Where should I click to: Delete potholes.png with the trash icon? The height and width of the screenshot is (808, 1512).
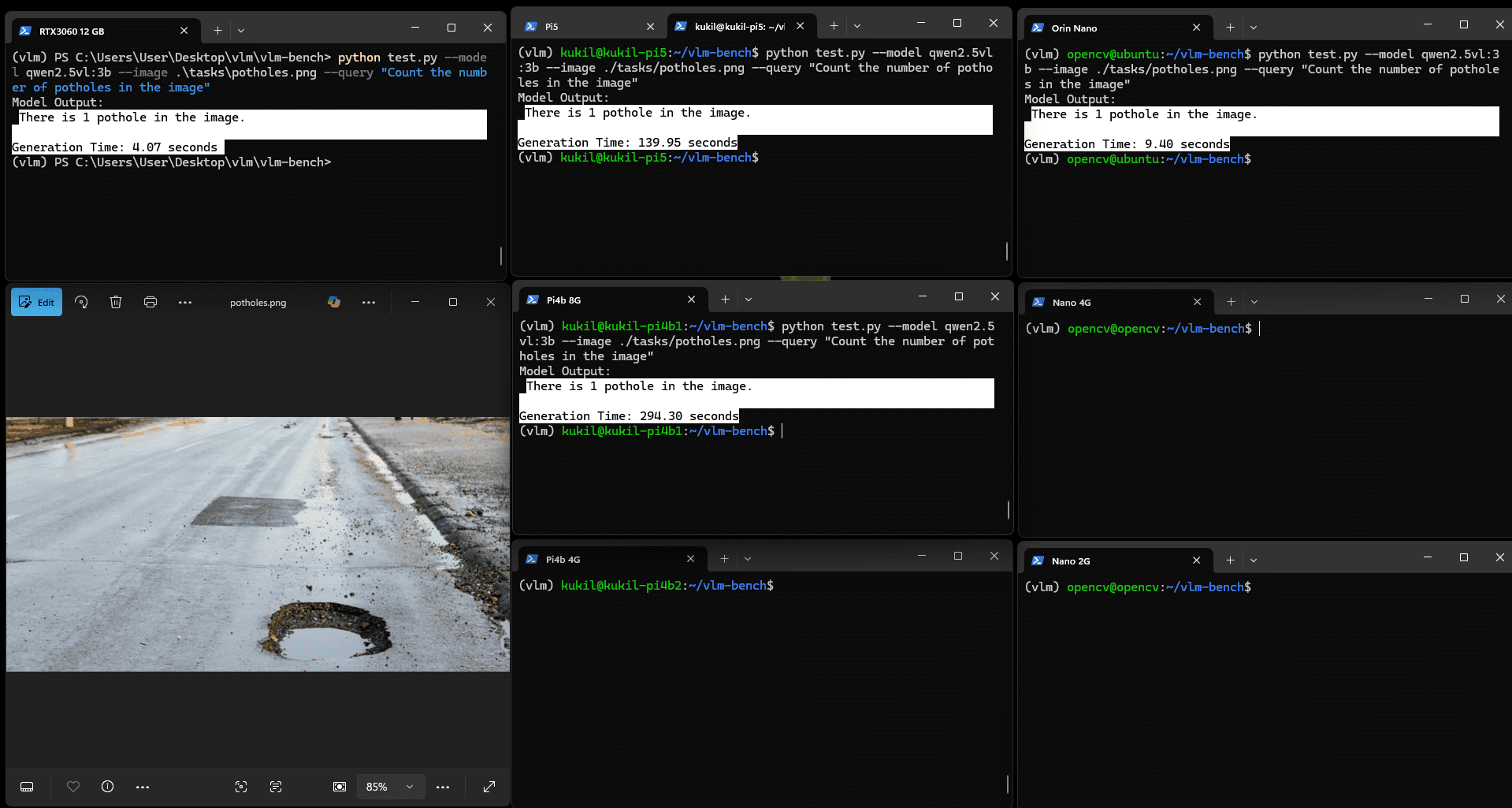point(116,302)
